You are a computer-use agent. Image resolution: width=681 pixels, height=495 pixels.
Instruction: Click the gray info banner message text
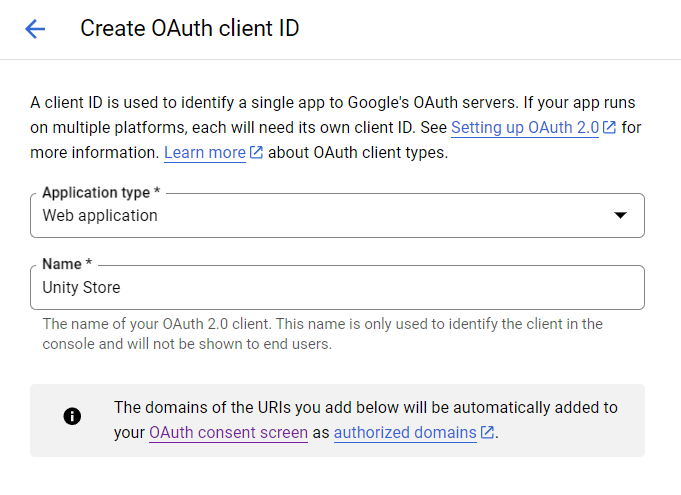365,408
